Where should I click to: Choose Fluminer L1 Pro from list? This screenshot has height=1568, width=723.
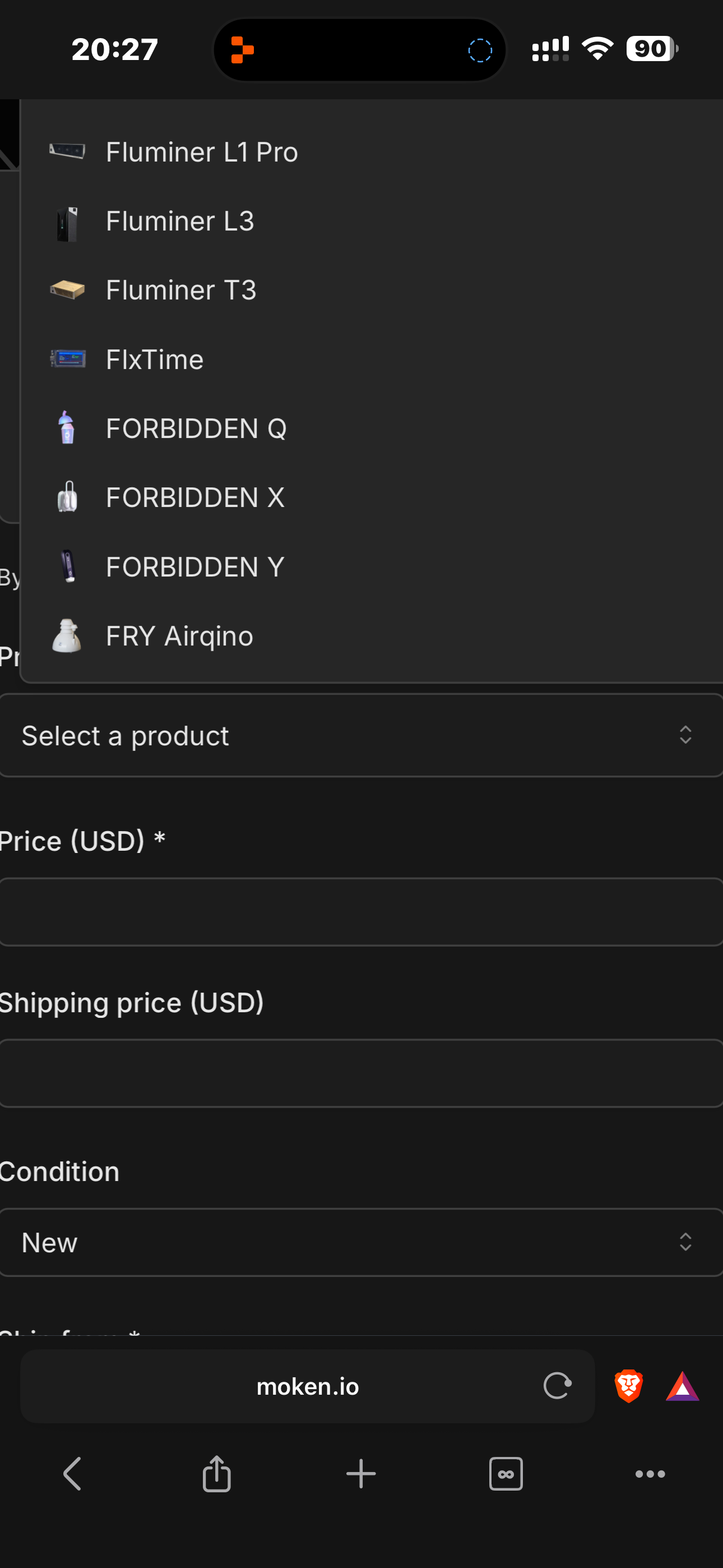(x=201, y=151)
